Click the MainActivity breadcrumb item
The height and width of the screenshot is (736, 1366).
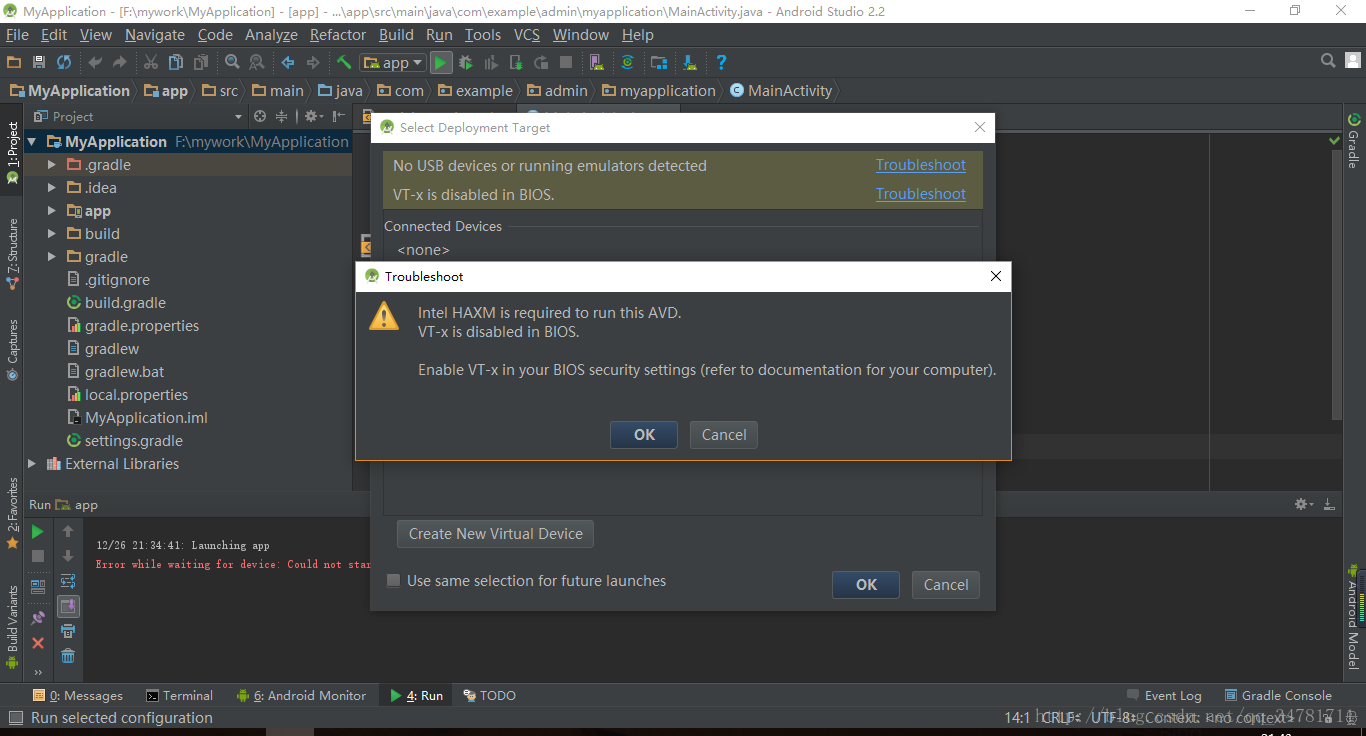(782, 91)
